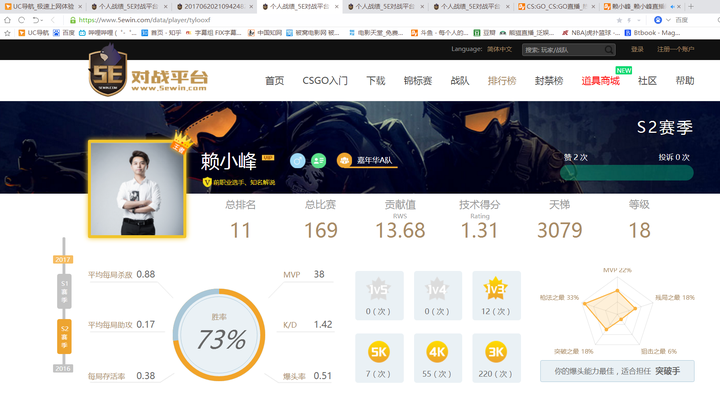This screenshot has width=720, height=405.
Task: Select the S2 赛季 timeline marker
Action: [x=64, y=337]
